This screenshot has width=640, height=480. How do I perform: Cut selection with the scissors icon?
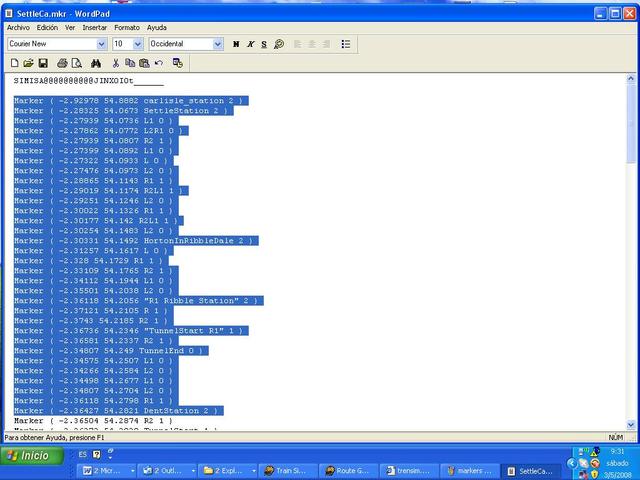tap(116, 62)
